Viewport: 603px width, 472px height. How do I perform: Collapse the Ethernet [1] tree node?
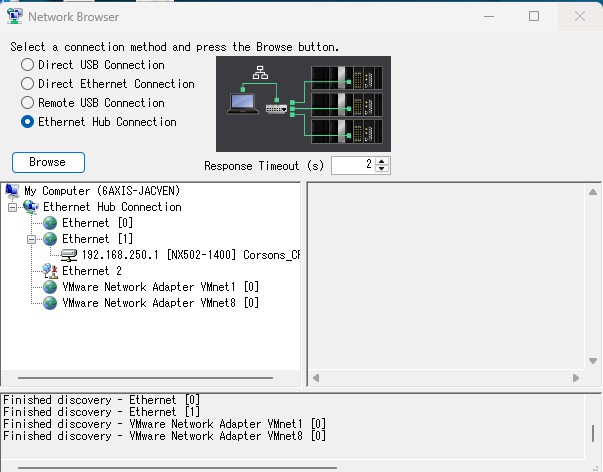point(32,239)
